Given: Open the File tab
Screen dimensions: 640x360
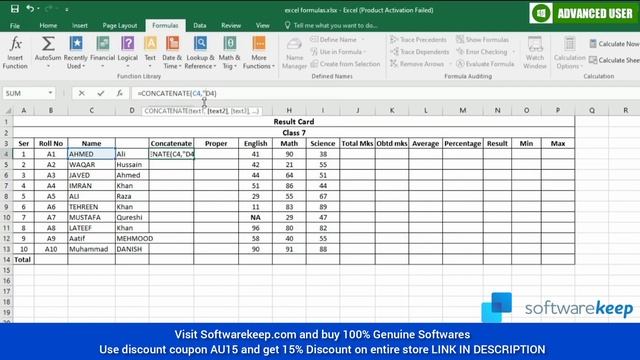Looking at the screenshot, I should point(15,25).
